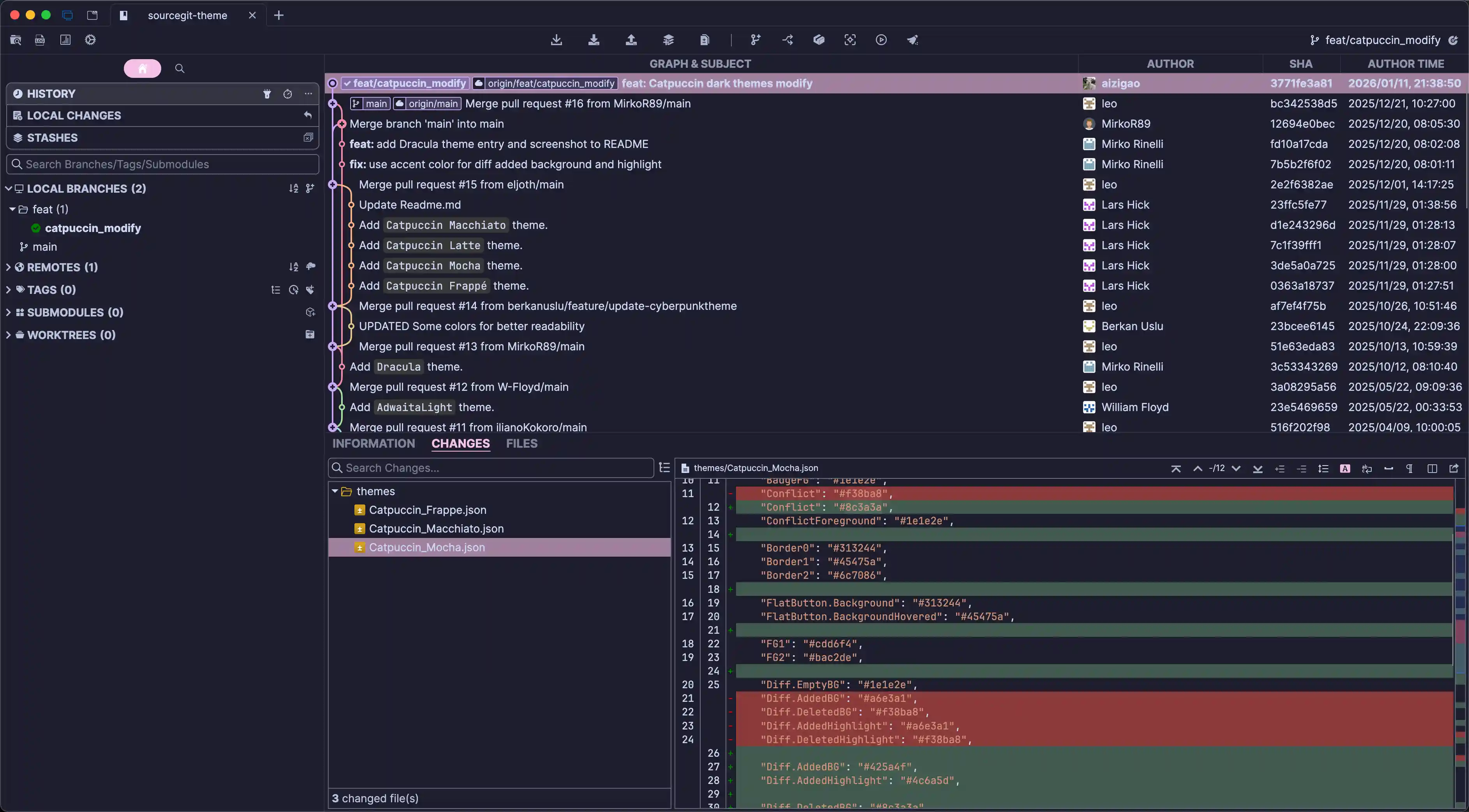Focus the Search Branches/Tags/Submodules field

point(166,164)
